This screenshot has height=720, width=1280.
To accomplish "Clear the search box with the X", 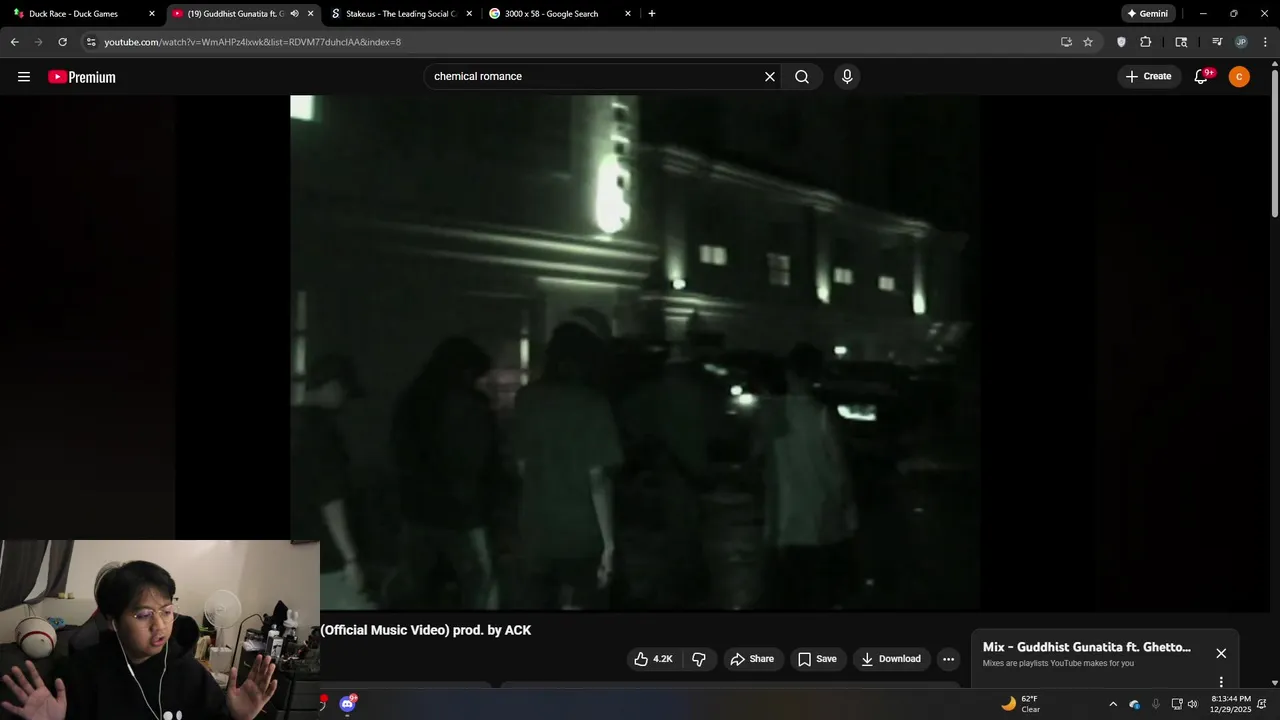I will click(770, 77).
